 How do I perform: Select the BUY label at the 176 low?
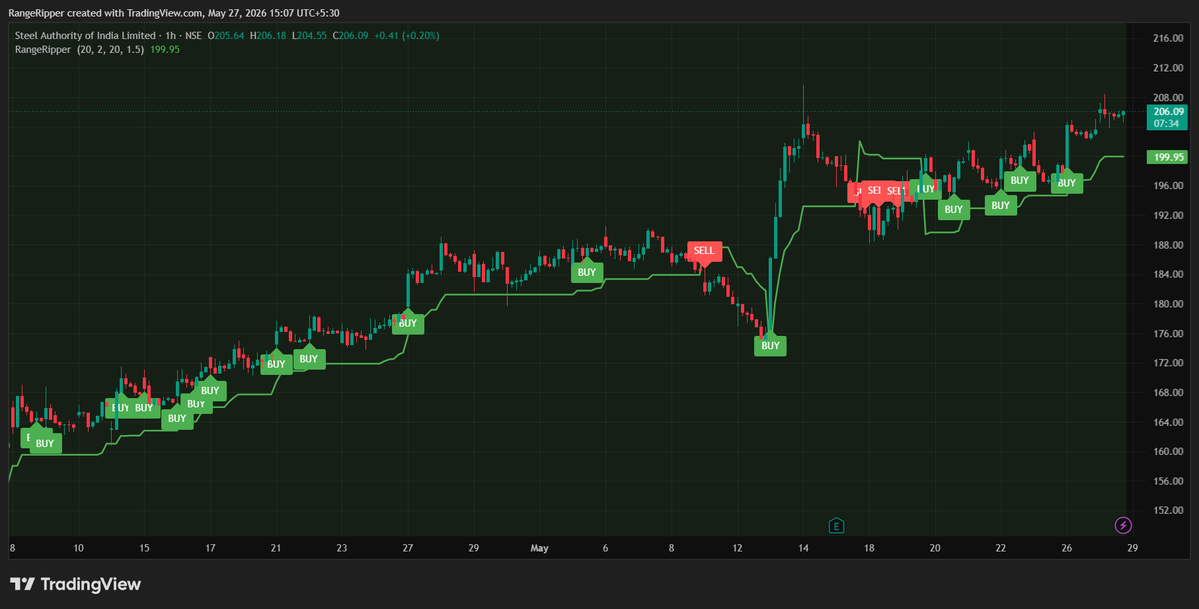pyautogui.click(x=770, y=345)
